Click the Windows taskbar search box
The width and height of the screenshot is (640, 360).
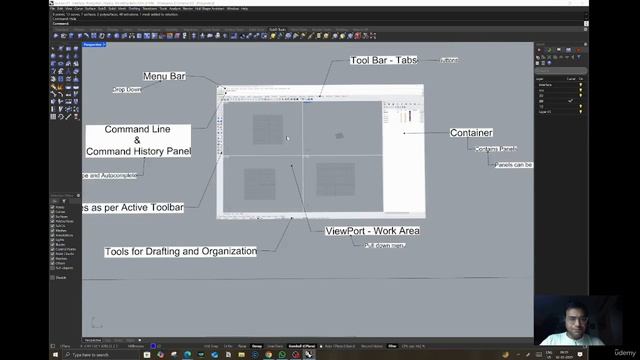(102, 355)
